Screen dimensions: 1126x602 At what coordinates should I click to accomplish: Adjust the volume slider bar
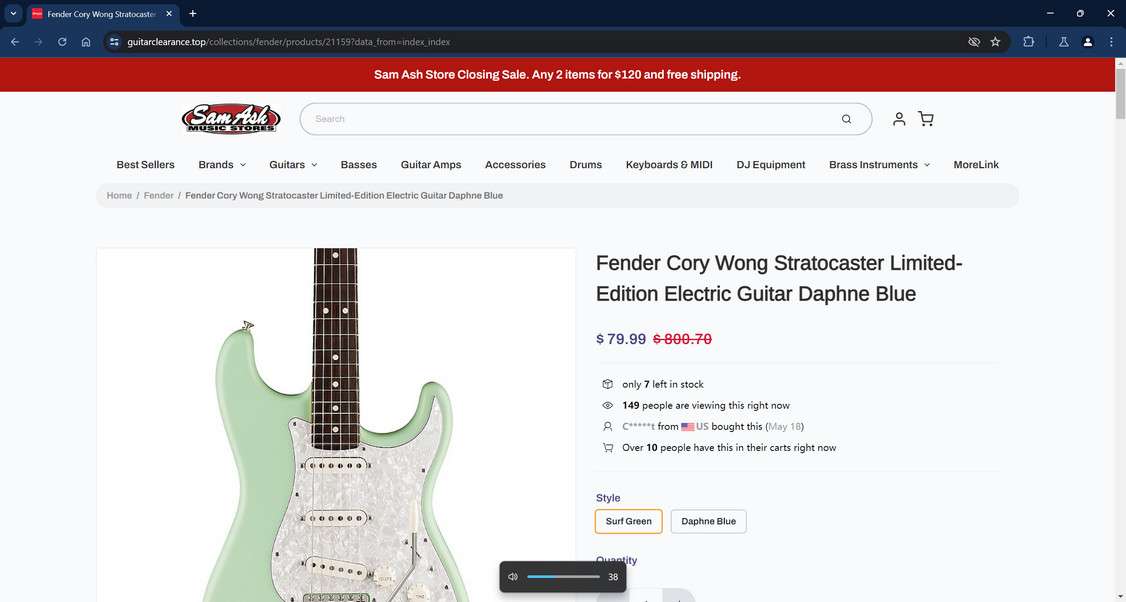pos(564,577)
